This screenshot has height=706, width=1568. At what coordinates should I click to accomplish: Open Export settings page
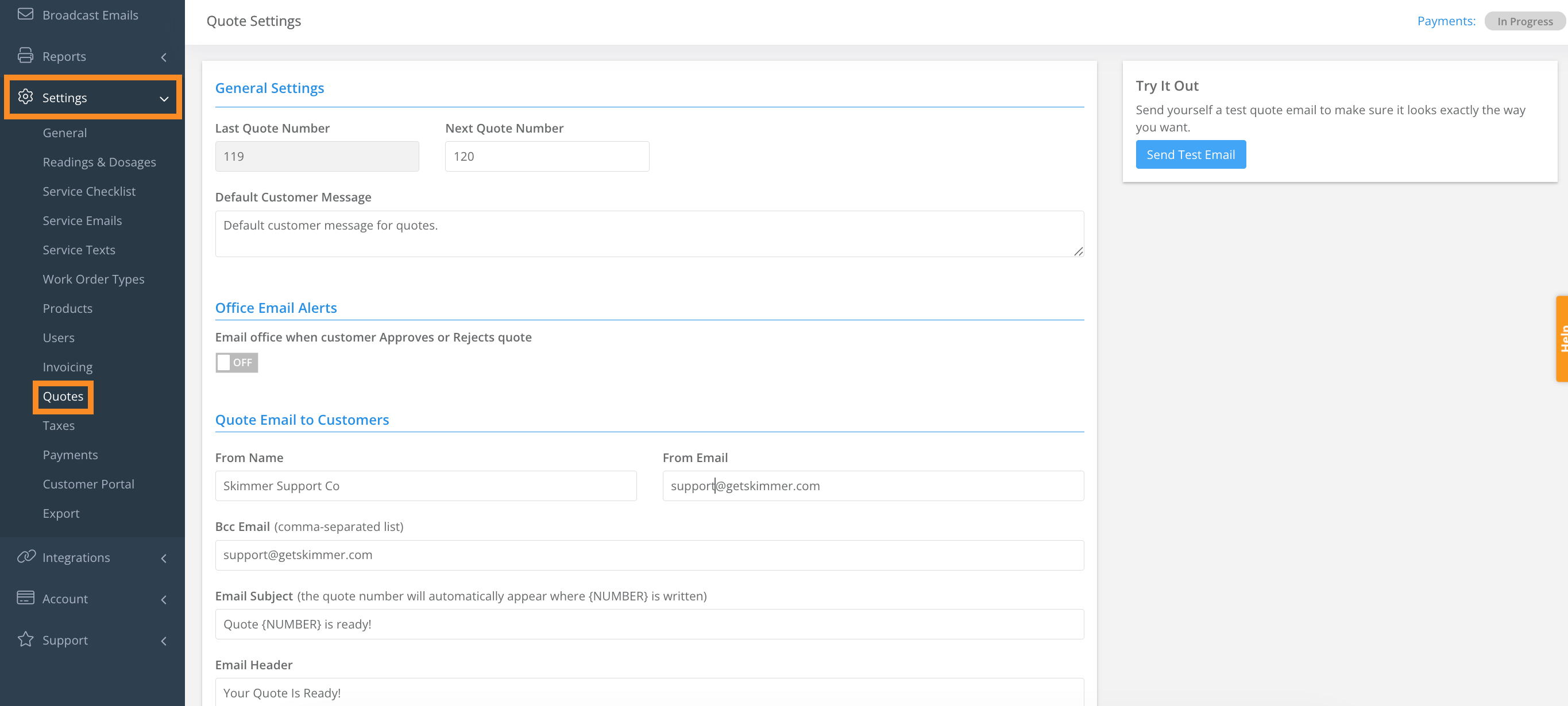[x=61, y=513]
